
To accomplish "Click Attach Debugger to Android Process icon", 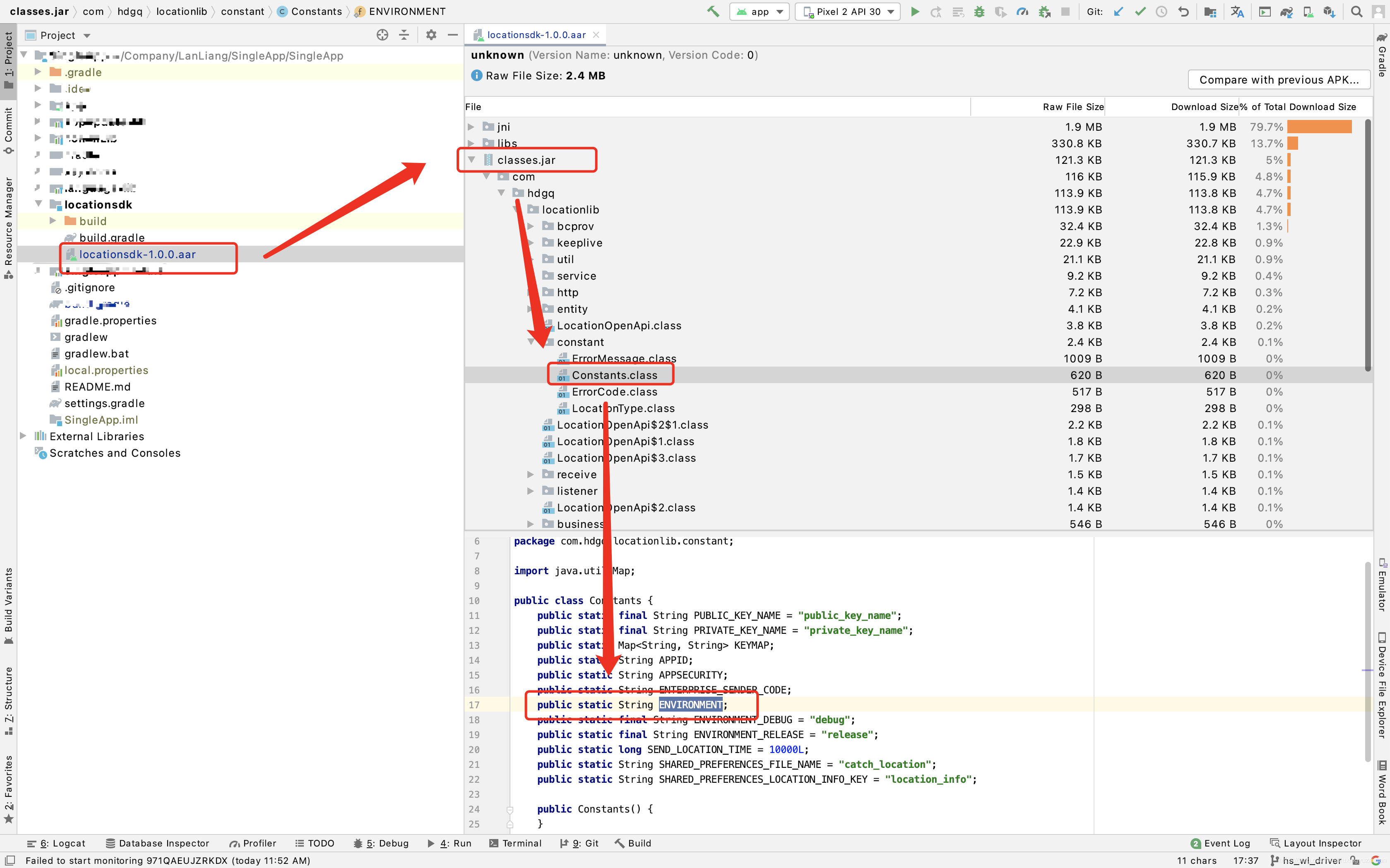I will [x=1044, y=12].
